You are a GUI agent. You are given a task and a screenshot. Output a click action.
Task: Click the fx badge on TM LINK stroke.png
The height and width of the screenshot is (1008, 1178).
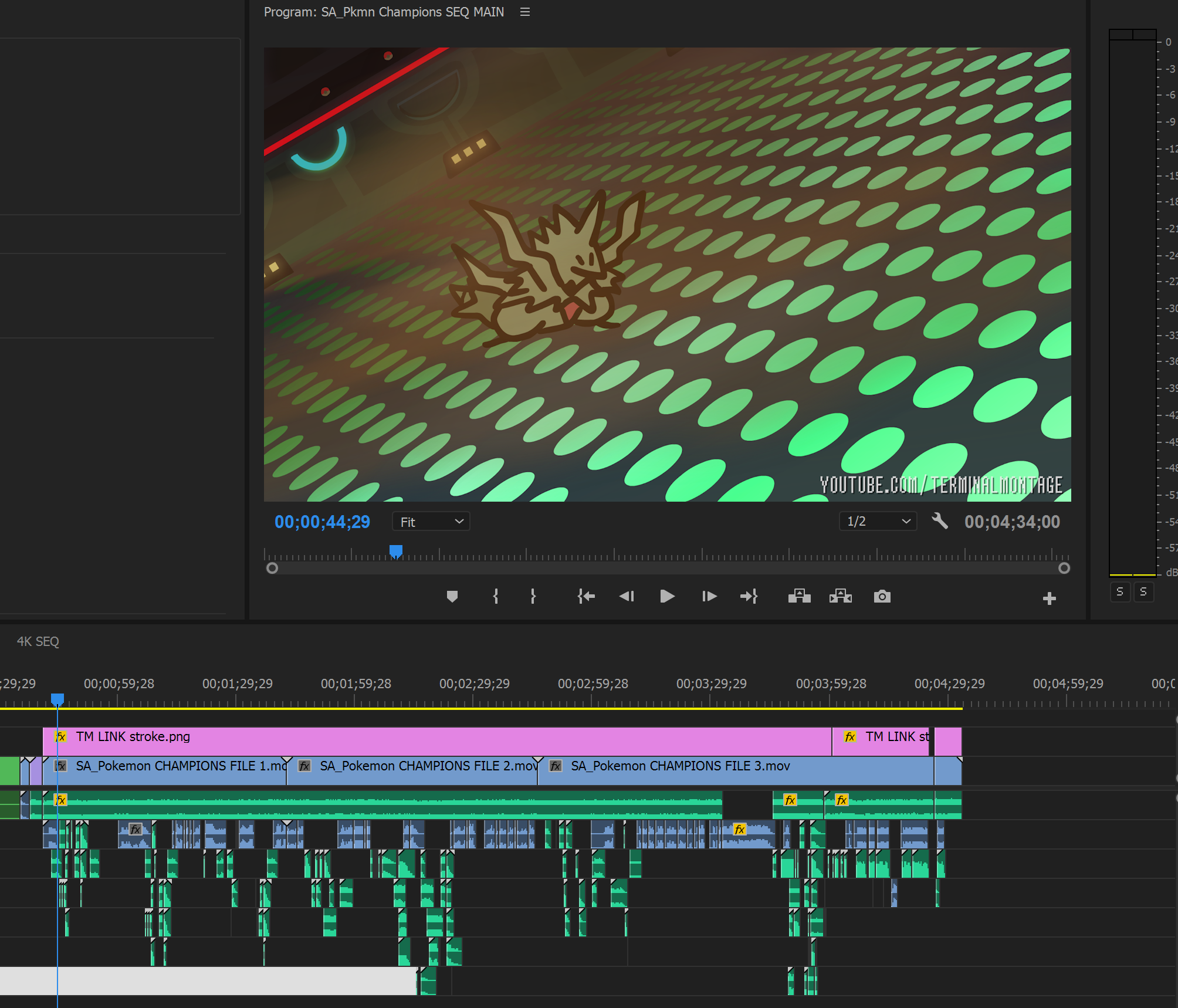[x=60, y=736]
